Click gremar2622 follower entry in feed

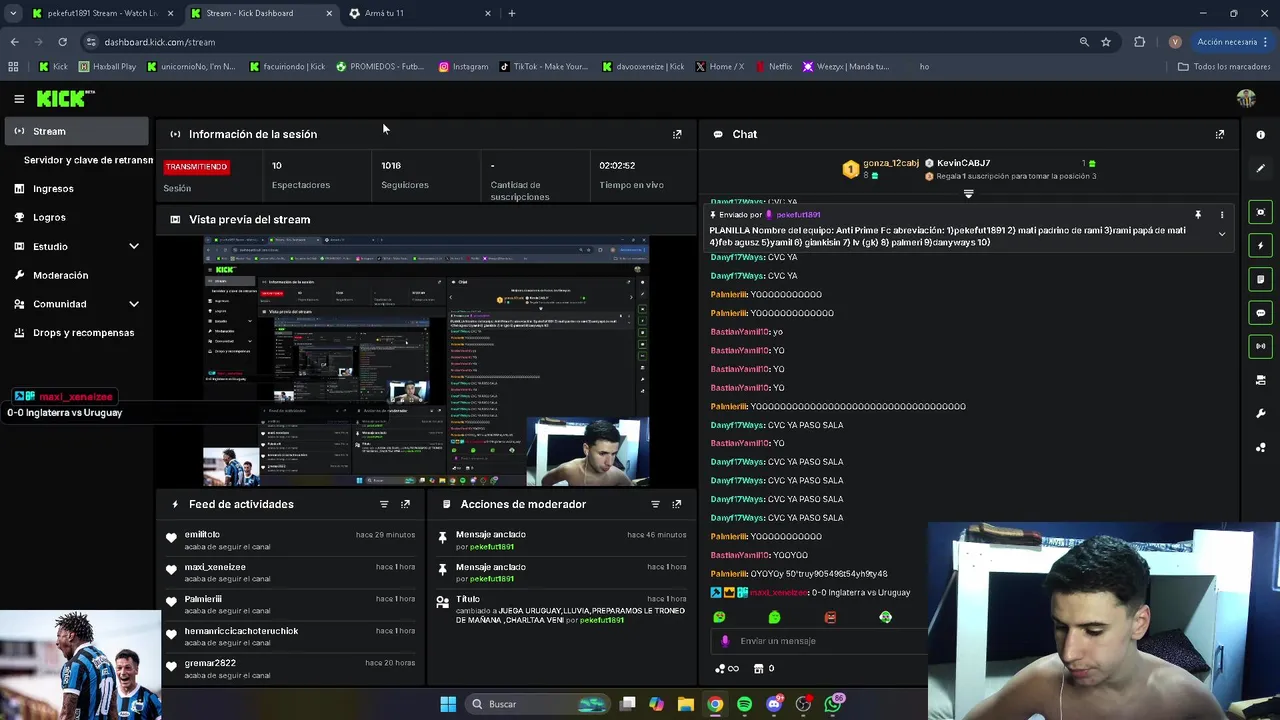[x=210, y=663]
